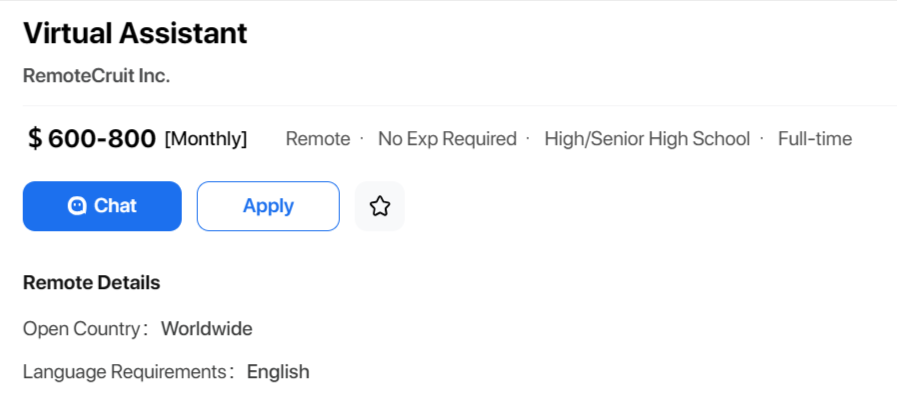This screenshot has width=897, height=395.
Task: Click the dollar sign in salary
Action: [35, 139]
